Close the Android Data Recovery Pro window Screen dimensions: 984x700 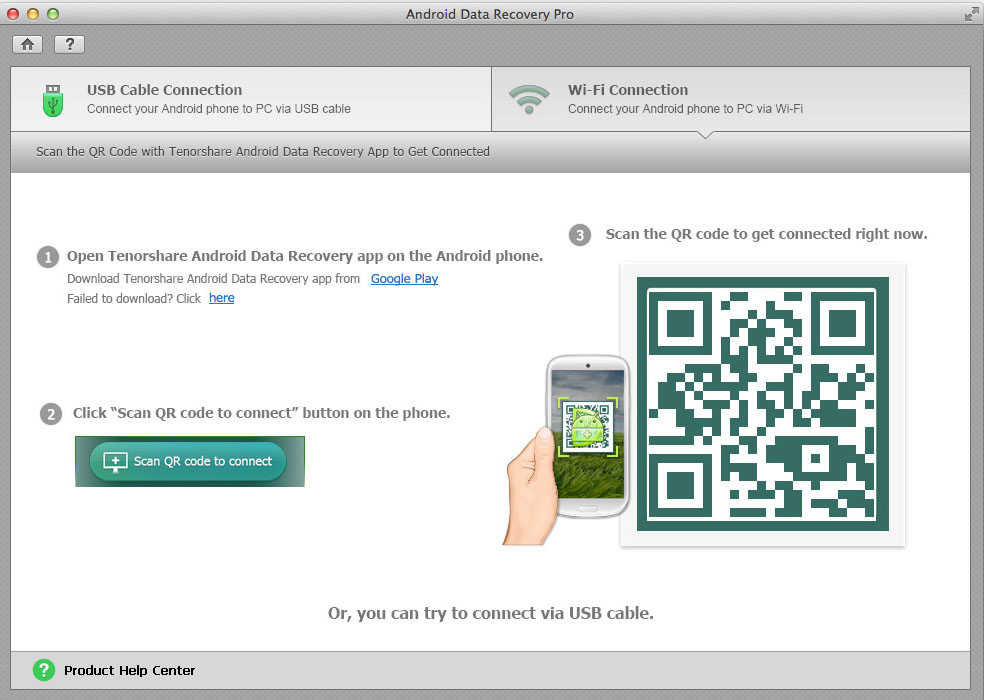tap(13, 14)
